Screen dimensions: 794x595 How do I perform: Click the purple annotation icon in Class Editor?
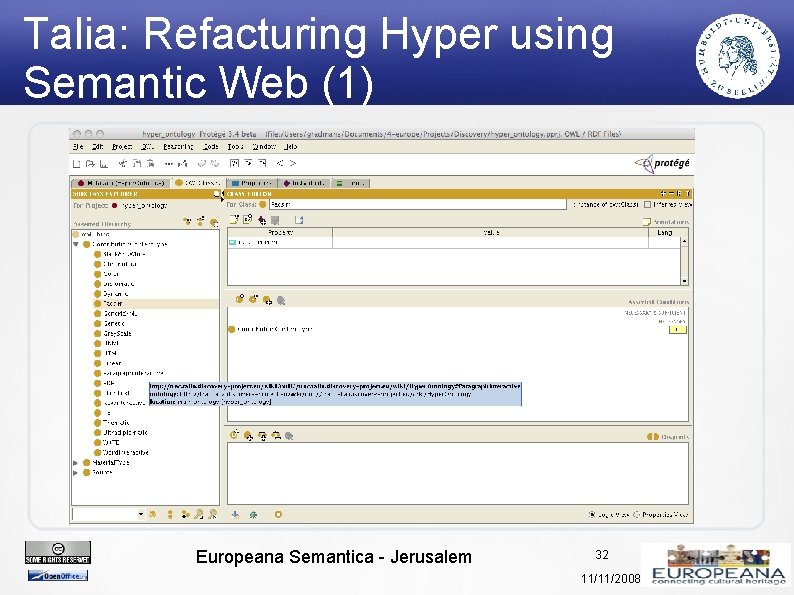click(261, 220)
